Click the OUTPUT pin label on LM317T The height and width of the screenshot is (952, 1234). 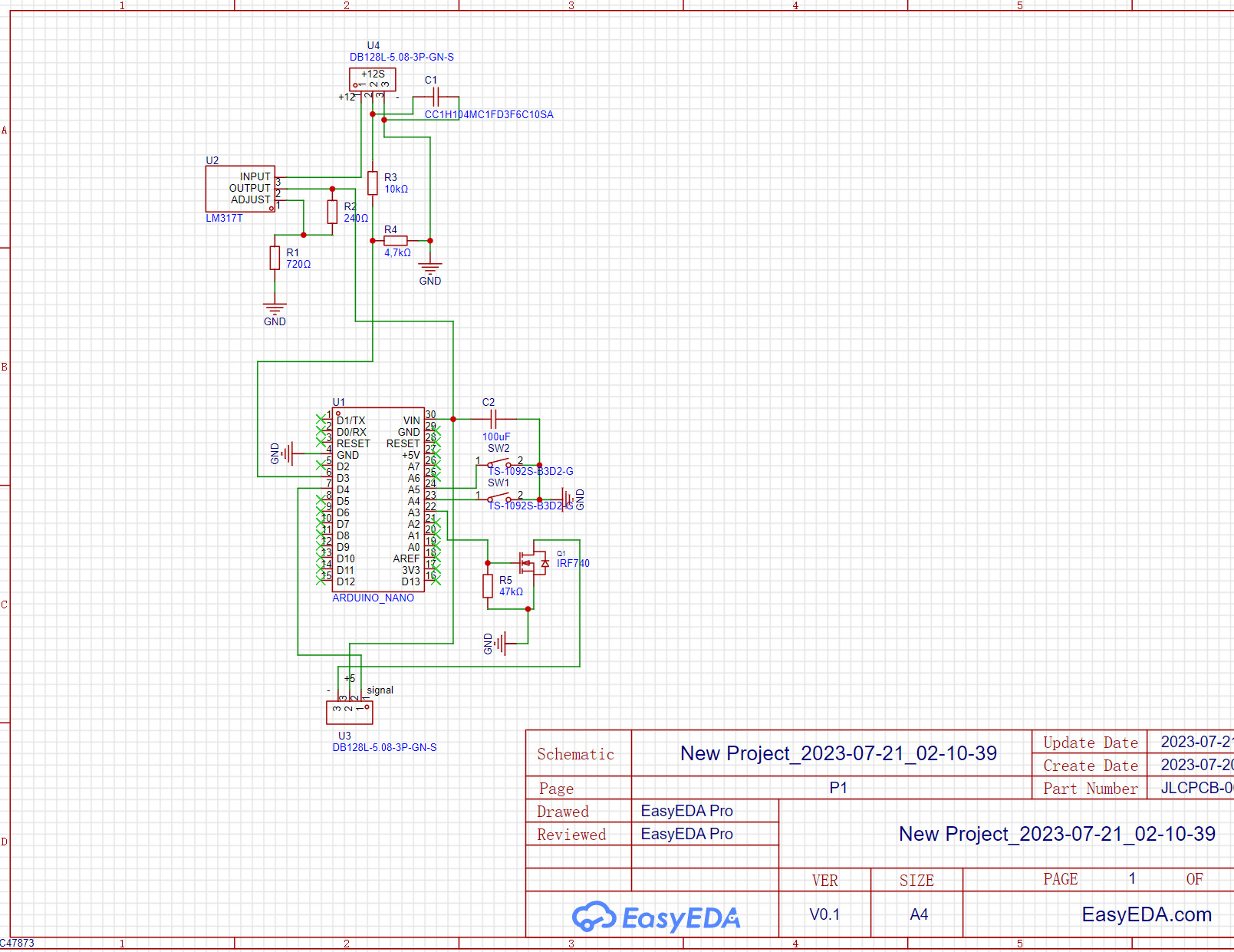[x=249, y=188]
